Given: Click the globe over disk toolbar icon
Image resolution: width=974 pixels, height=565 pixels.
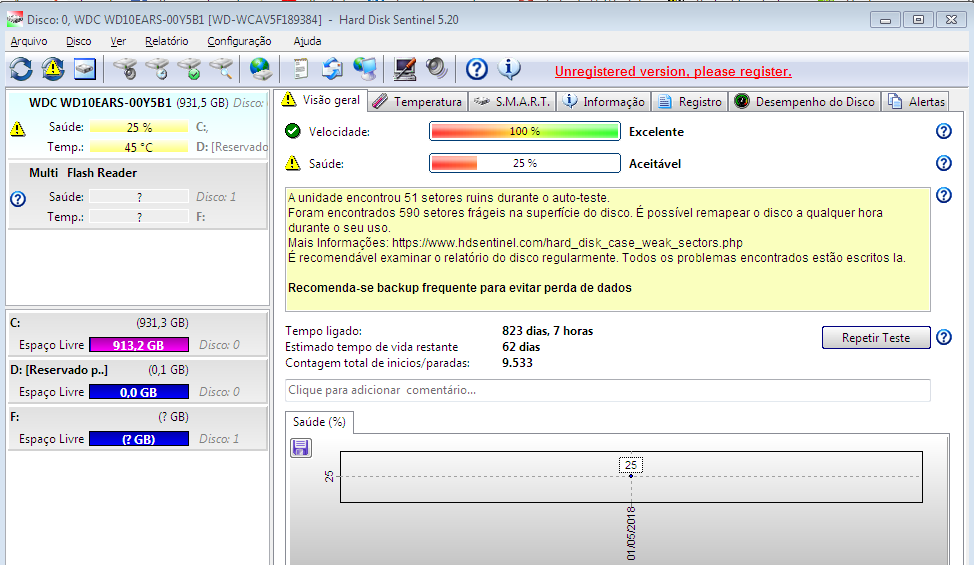Looking at the screenshot, I should pyautogui.click(x=260, y=69).
